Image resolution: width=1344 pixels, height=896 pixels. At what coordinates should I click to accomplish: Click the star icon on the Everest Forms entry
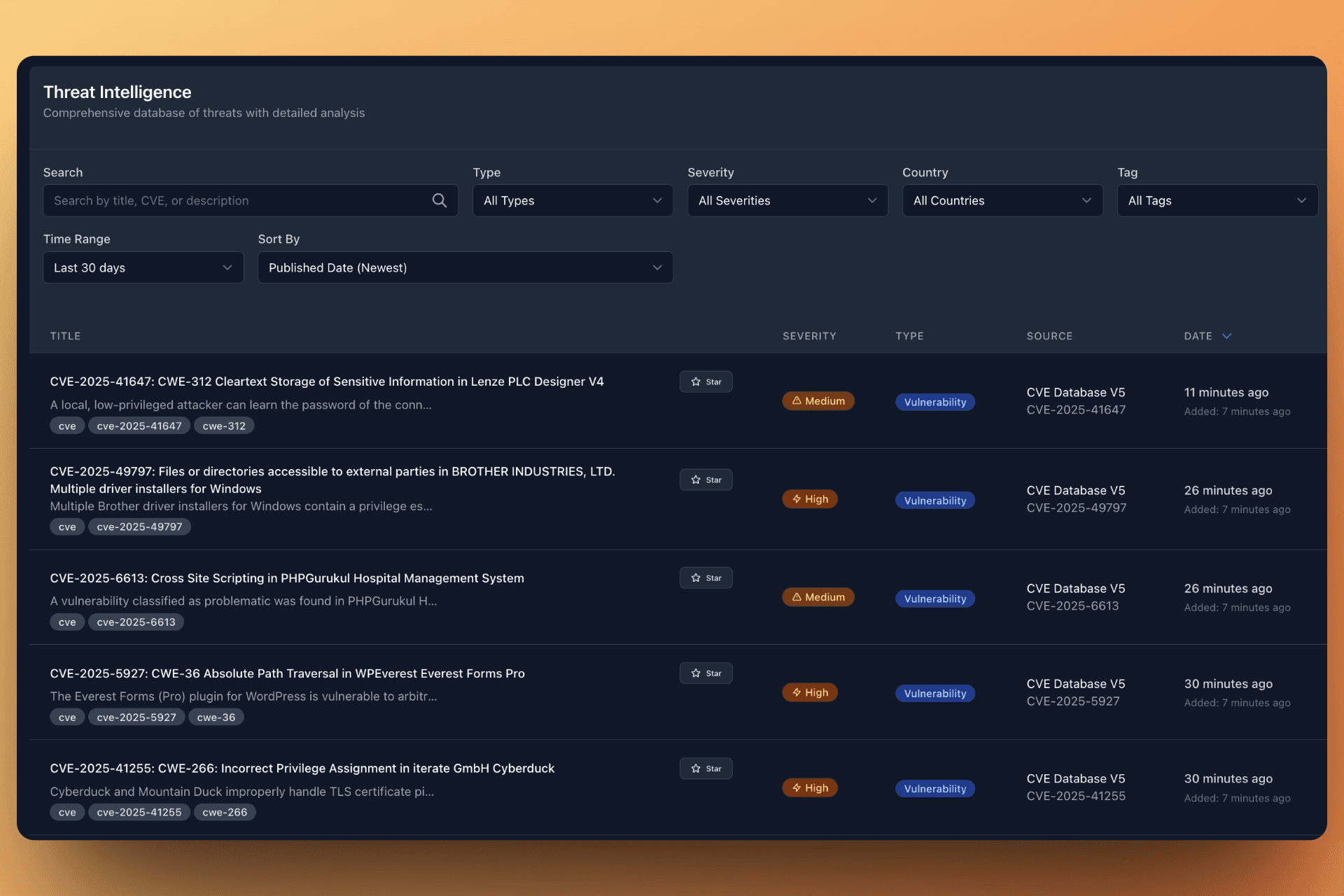pyautogui.click(x=706, y=673)
